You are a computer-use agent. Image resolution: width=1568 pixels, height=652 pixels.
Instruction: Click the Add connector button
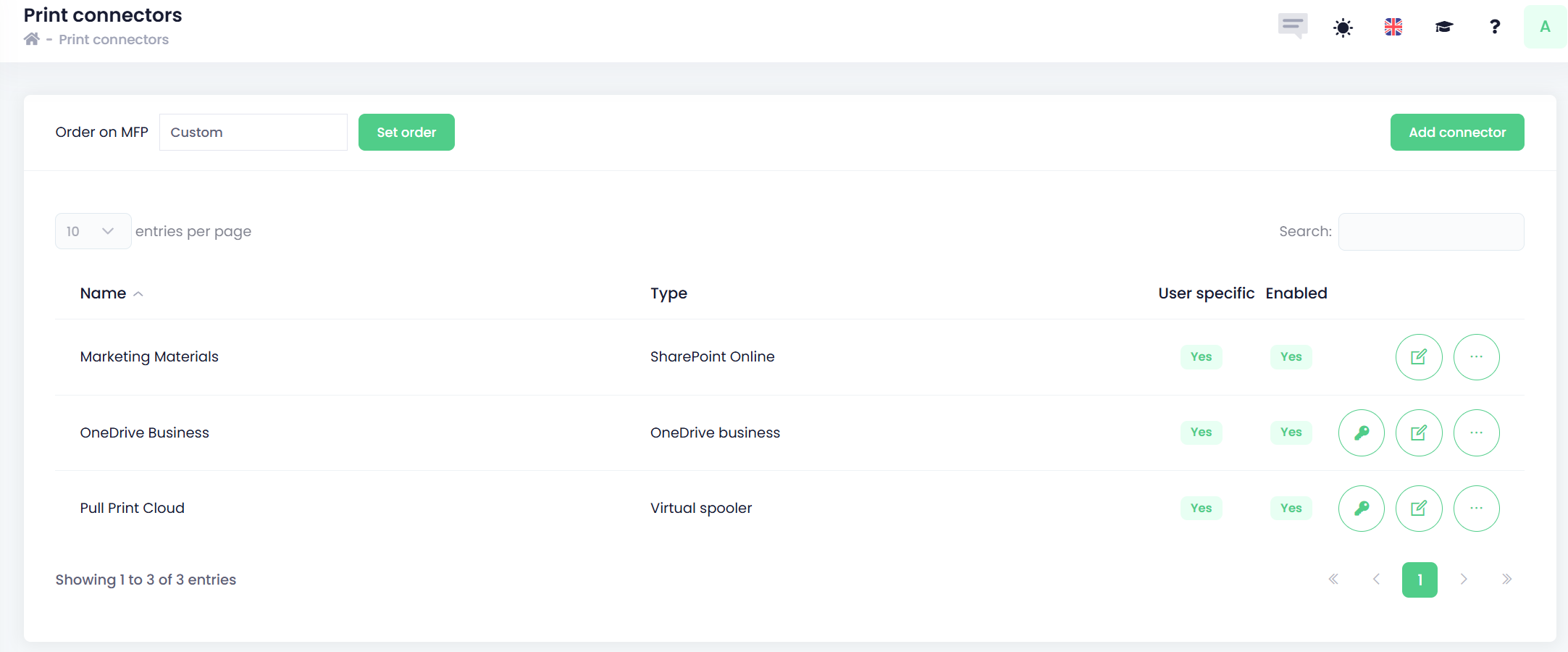[x=1456, y=133]
